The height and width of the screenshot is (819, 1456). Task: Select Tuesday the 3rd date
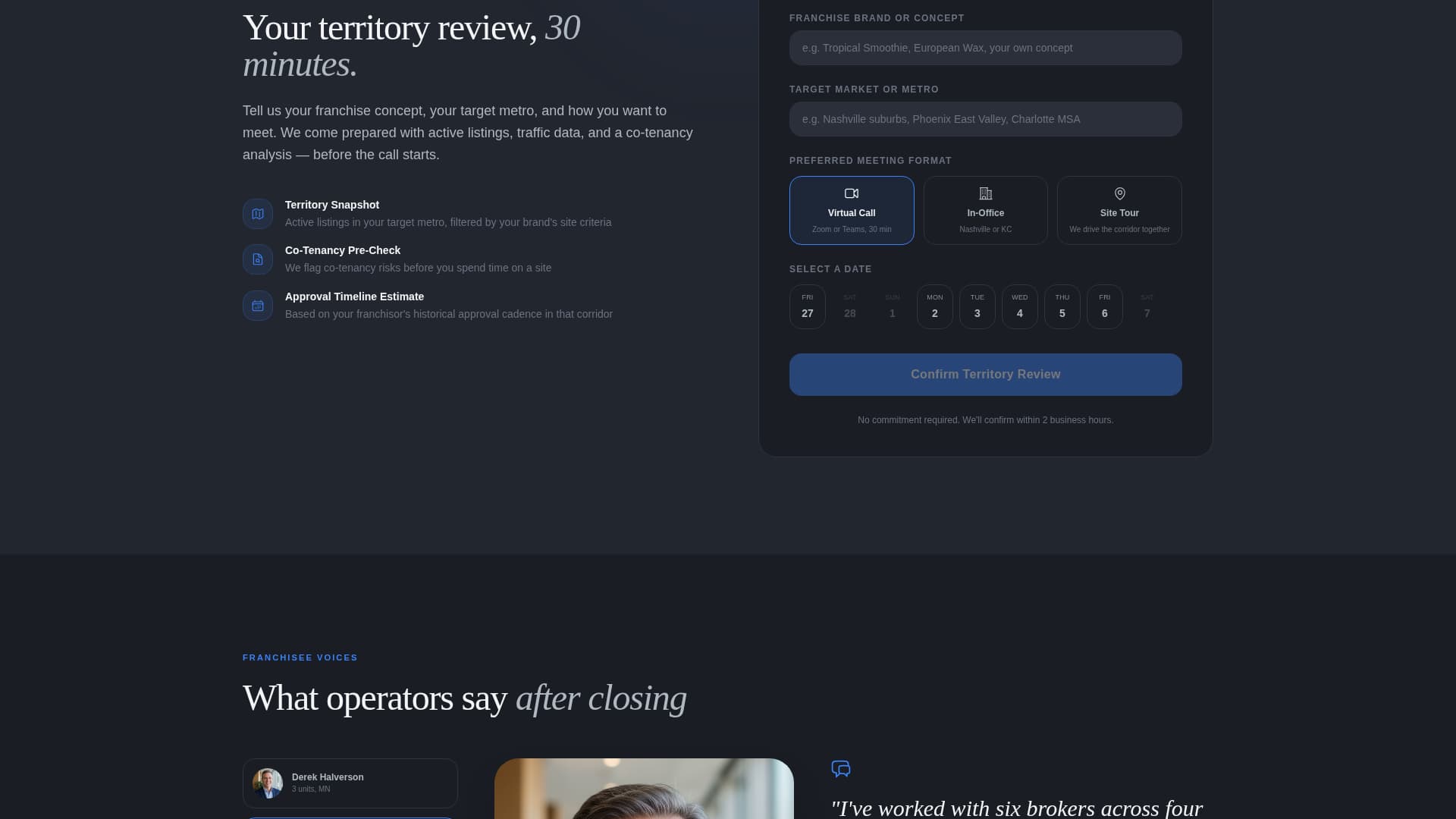click(977, 306)
